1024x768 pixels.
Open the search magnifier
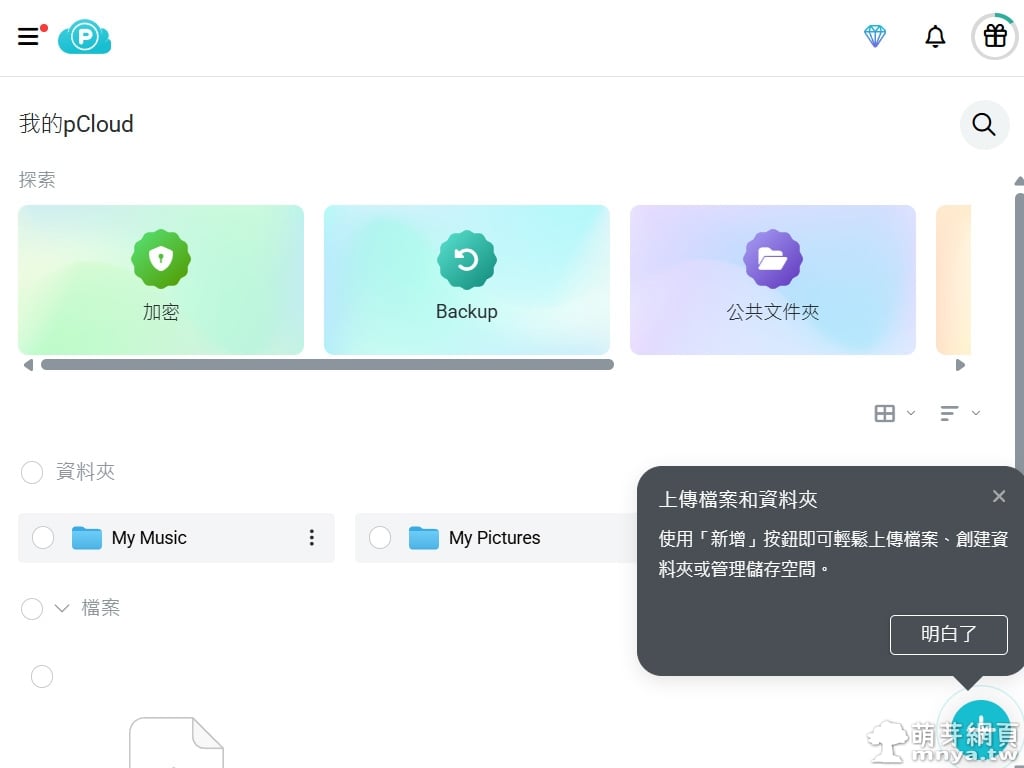pyautogui.click(x=984, y=125)
